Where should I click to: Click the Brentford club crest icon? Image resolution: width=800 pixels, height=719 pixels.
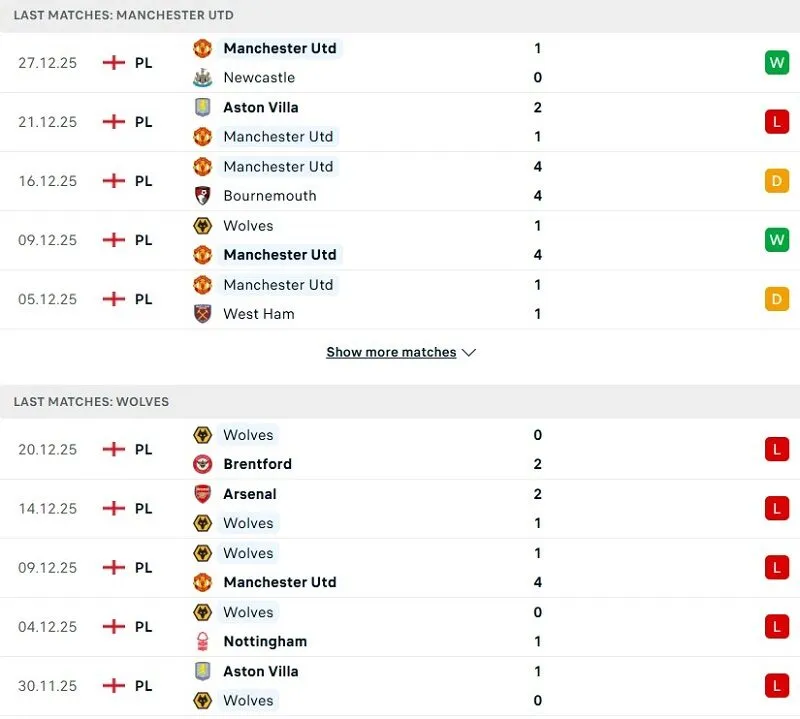pos(202,464)
